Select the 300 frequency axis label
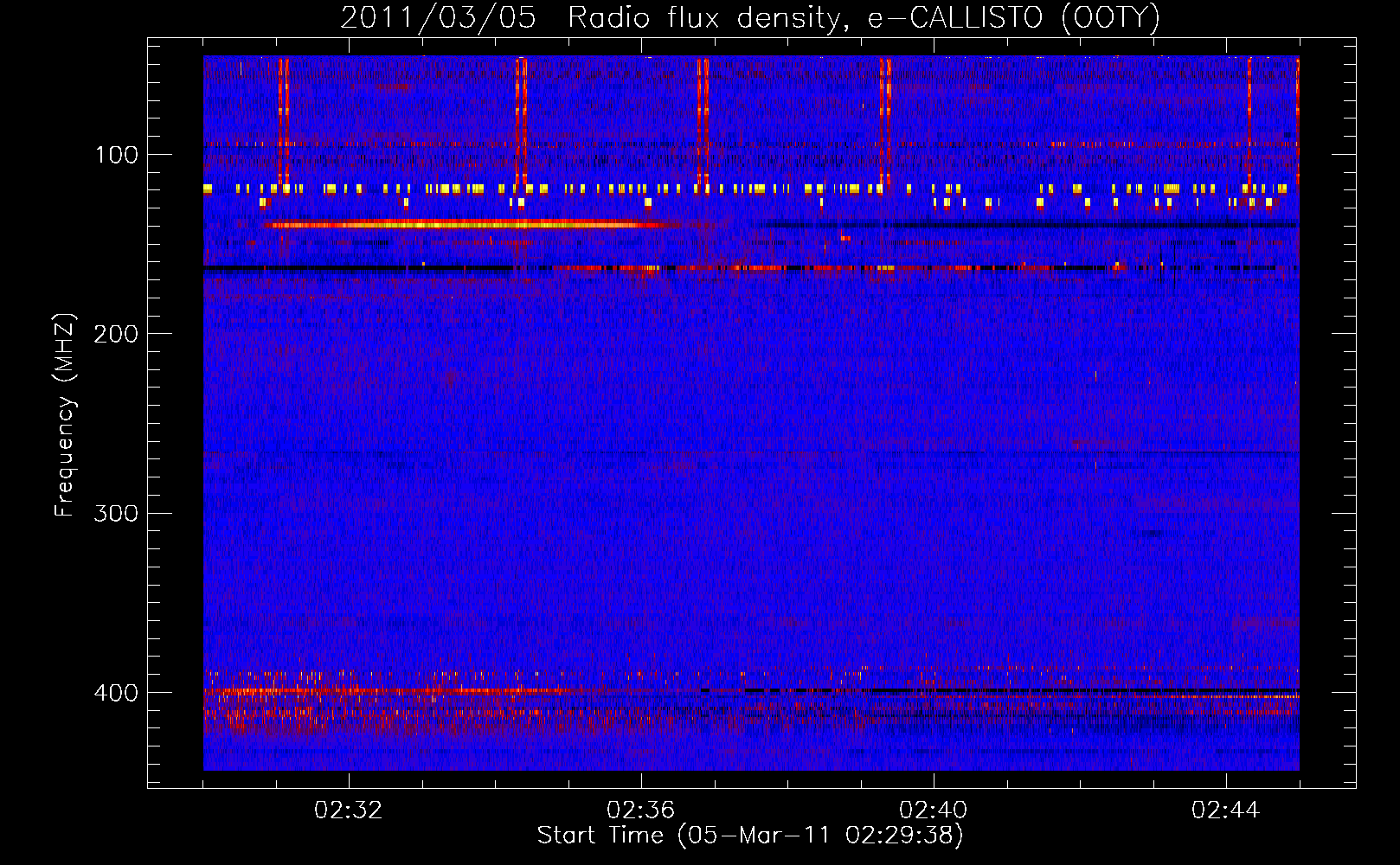Viewport: 1400px width, 865px height. tap(116, 513)
